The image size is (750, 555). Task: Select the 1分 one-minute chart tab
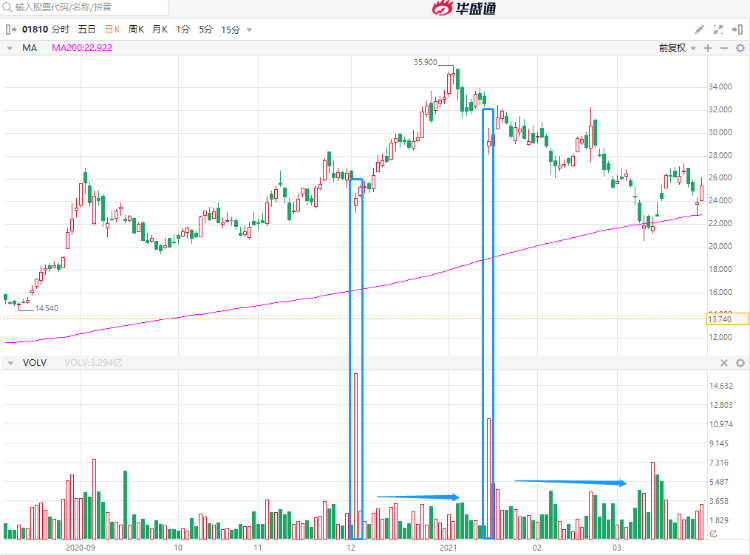[183, 30]
